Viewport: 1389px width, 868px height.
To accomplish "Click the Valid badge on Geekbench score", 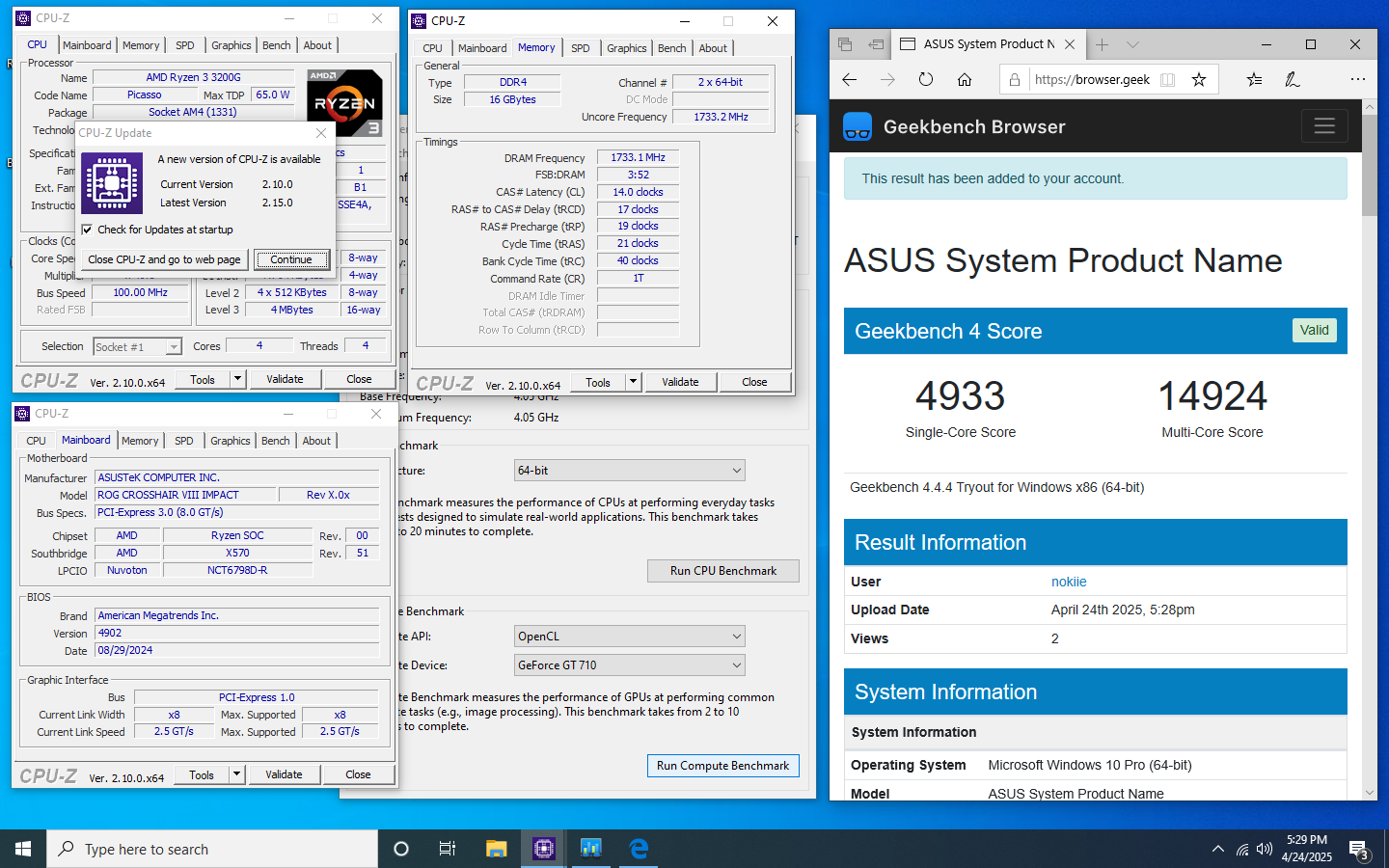I will tap(1314, 330).
